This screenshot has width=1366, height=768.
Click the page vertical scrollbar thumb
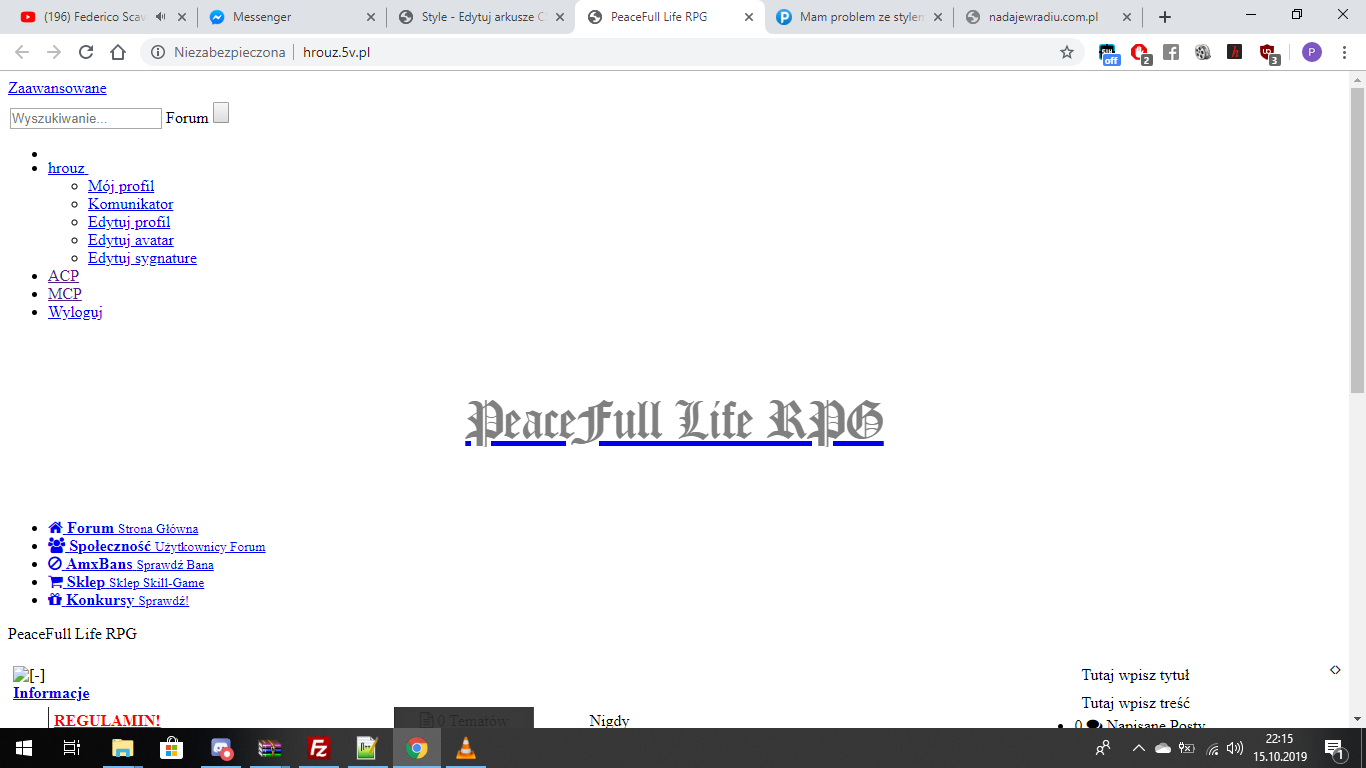pos(1357,240)
